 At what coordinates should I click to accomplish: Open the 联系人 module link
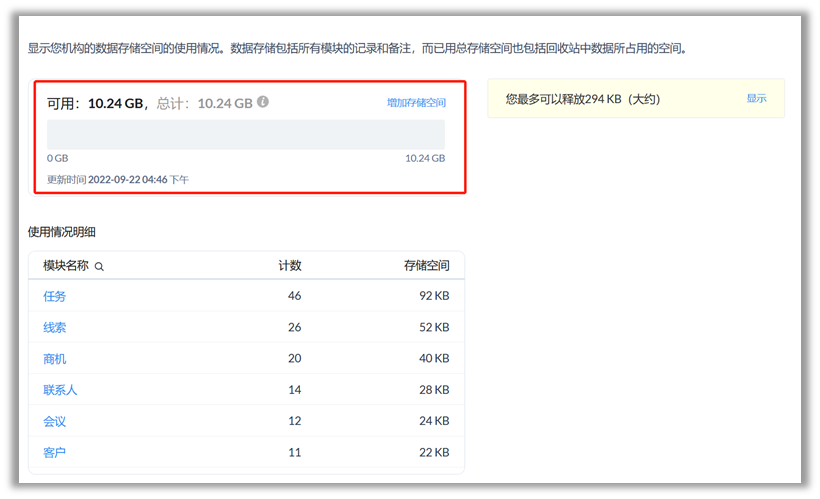pyautogui.click(x=60, y=390)
